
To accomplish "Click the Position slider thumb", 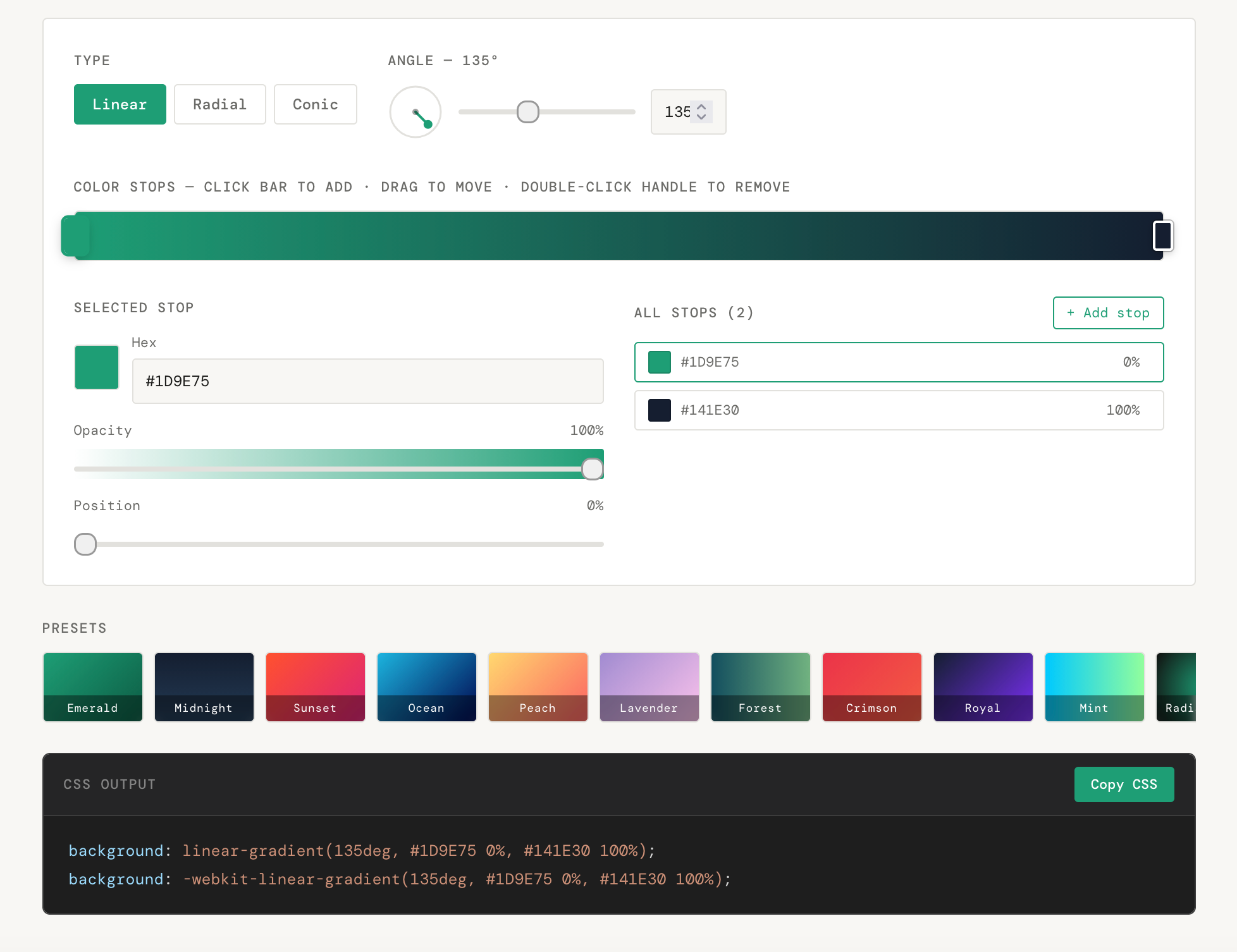I will [x=85, y=544].
